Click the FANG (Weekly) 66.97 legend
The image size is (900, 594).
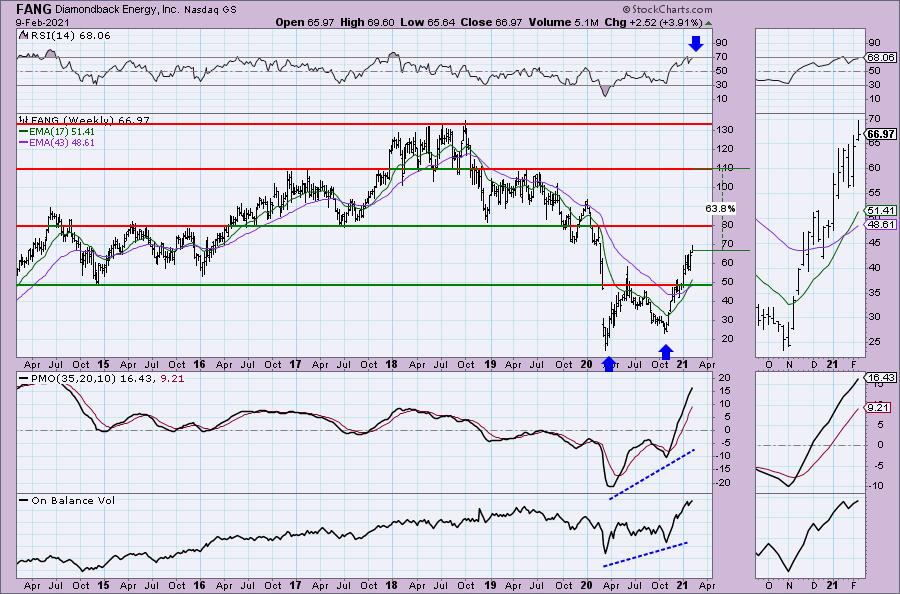(x=84, y=120)
